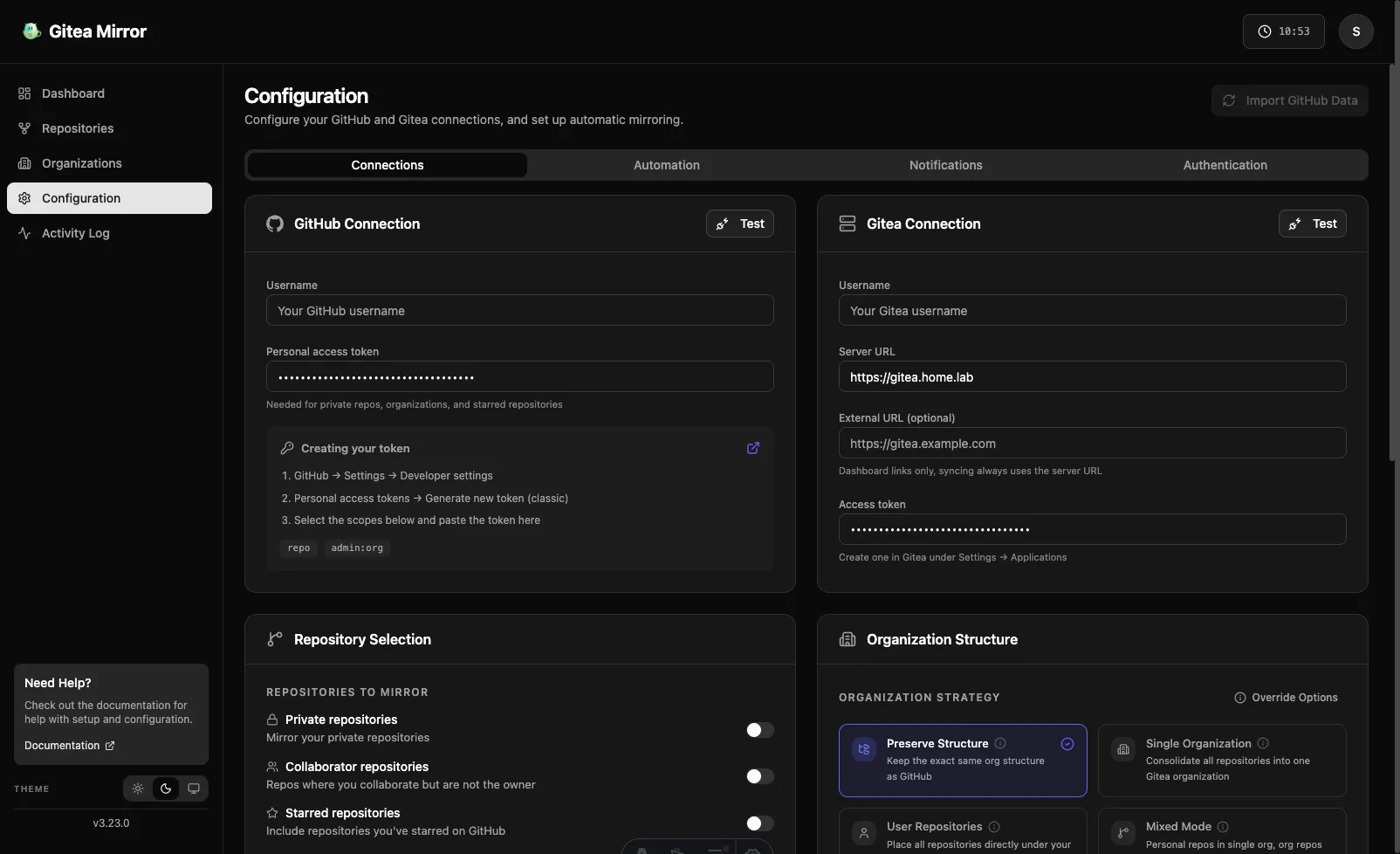Click the 10:53 clock button
Viewport: 1400px width, 854px height.
pyautogui.click(x=1284, y=31)
